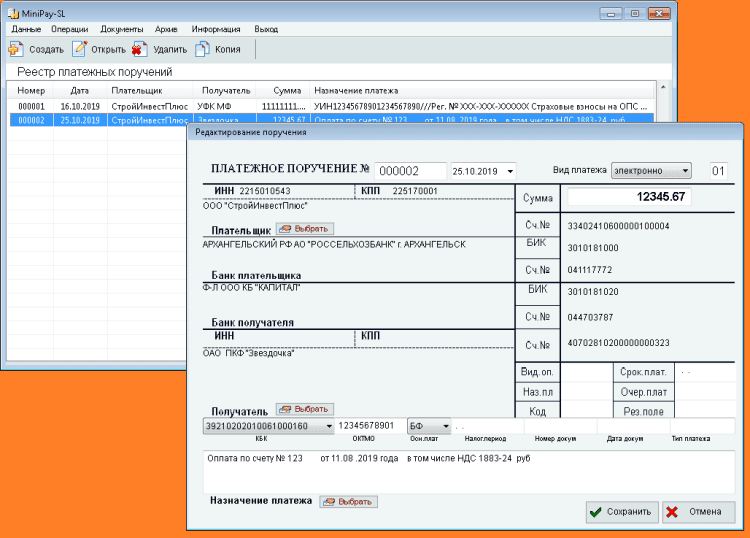
Task: Click the ОКТМО field 12345678901
Action: [370, 426]
